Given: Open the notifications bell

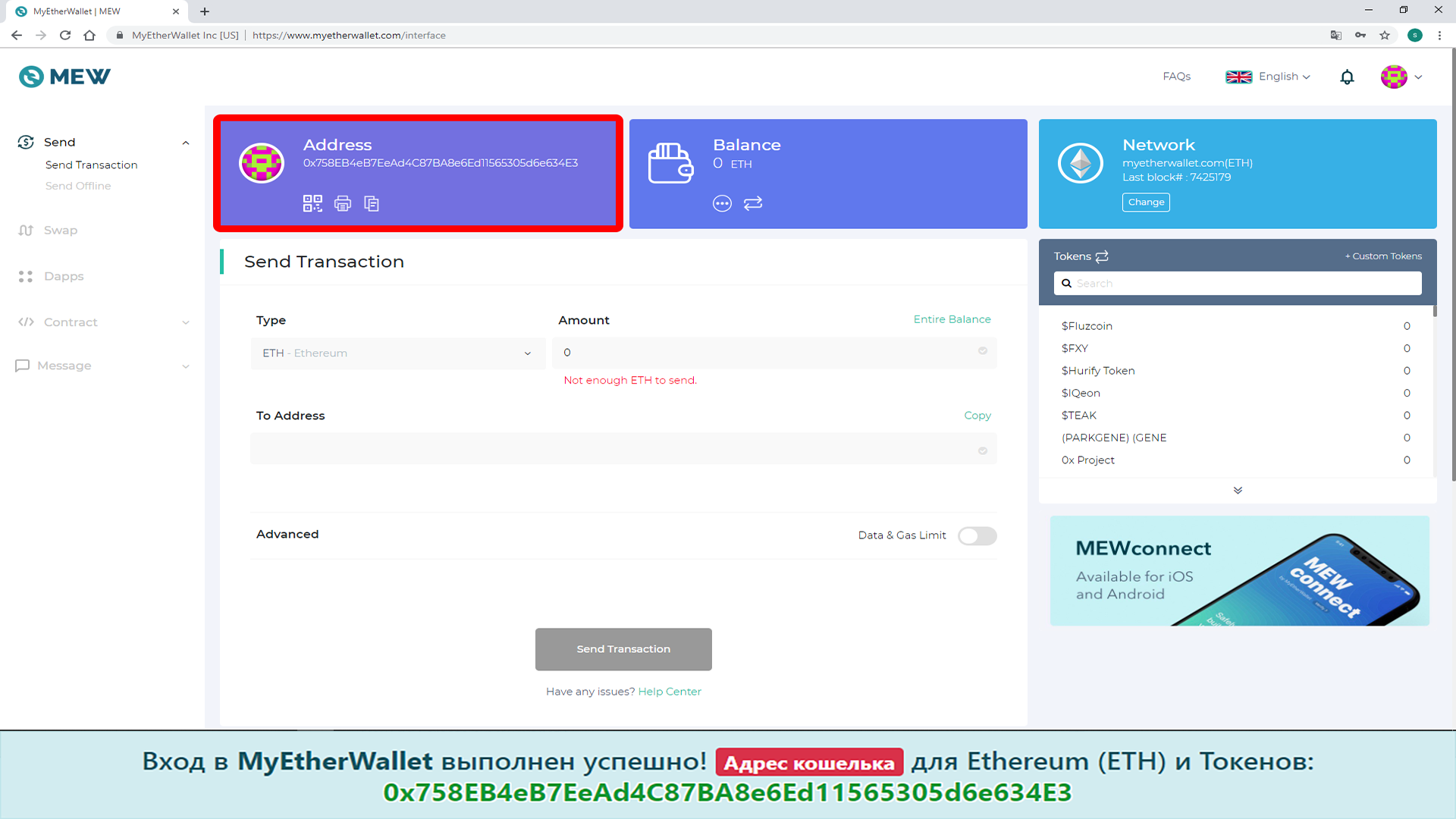Looking at the screenshot, I should pos(1347,77).
